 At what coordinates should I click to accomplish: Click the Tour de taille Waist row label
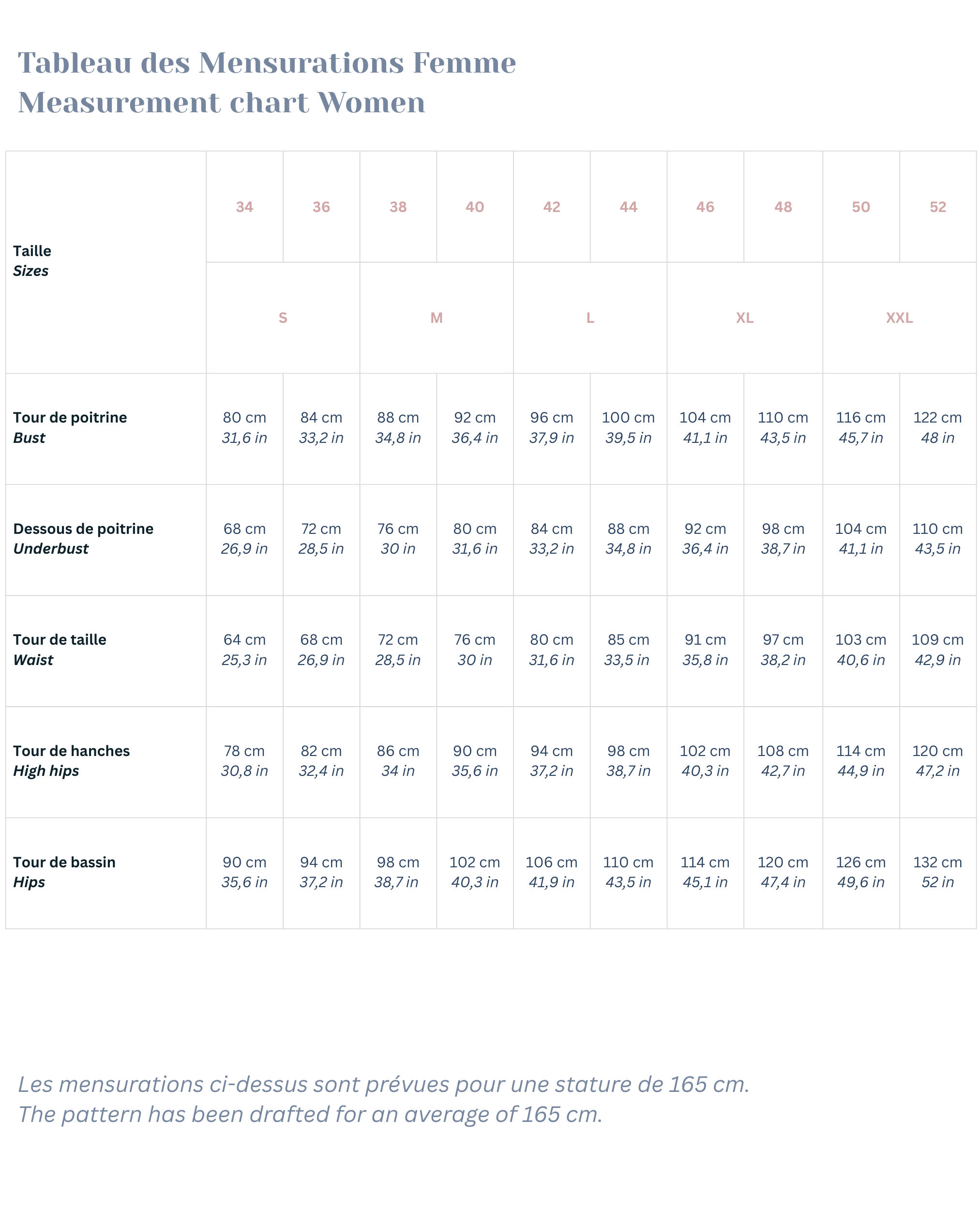pos(60,650)
